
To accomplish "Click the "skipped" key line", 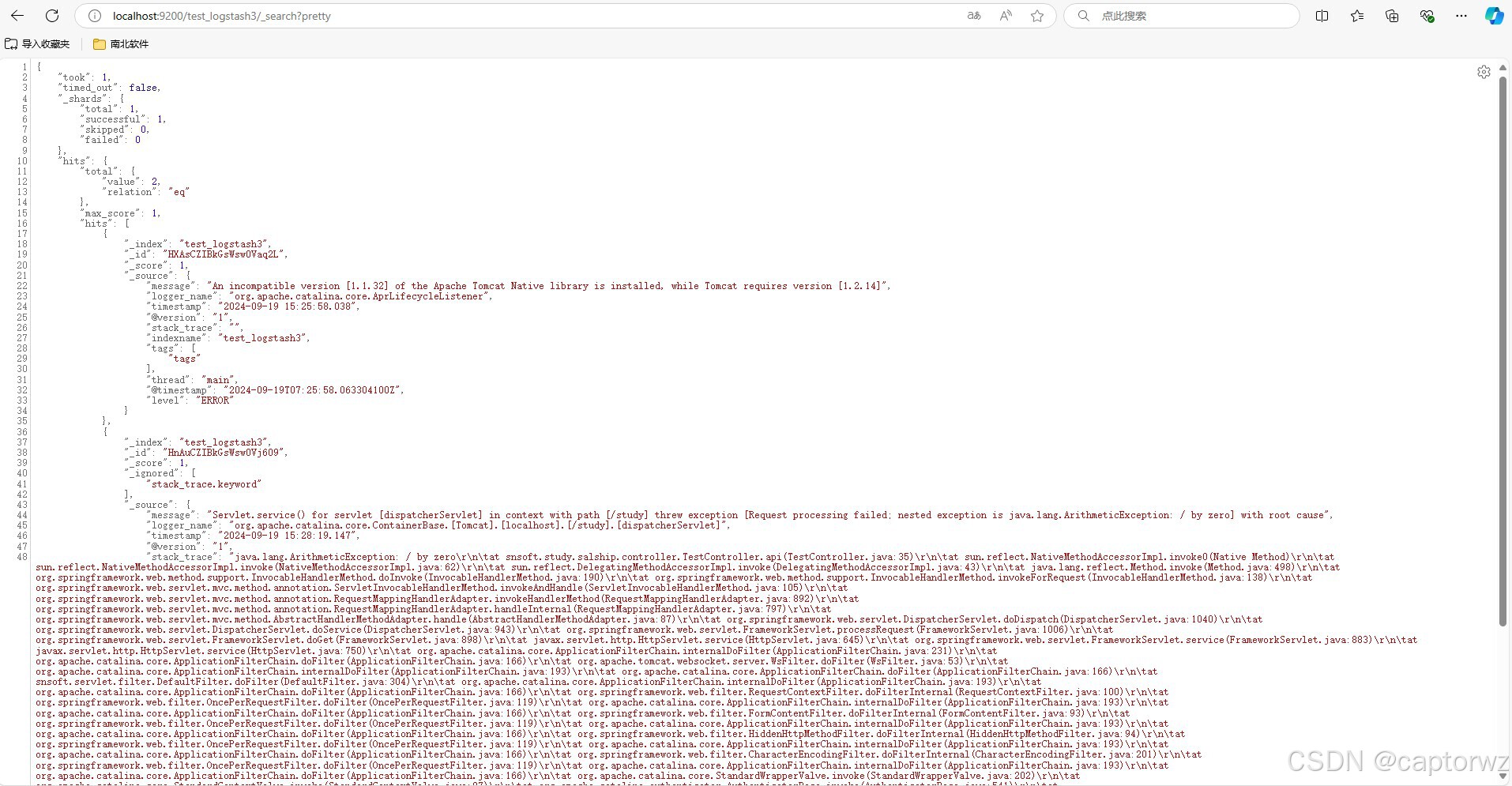I will pyautogui.click(x=115, y=130).
